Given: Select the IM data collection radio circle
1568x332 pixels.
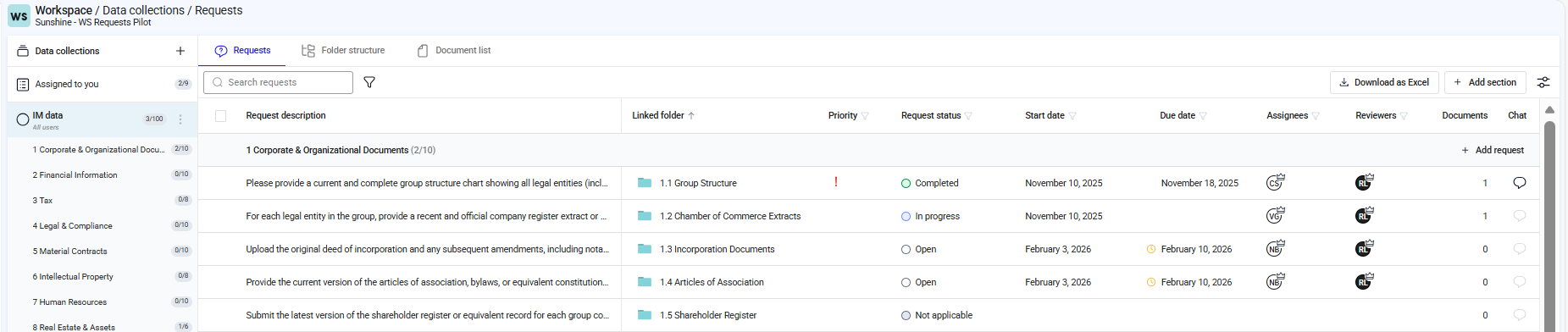Looking at the screenshot, I should point(23,119).
